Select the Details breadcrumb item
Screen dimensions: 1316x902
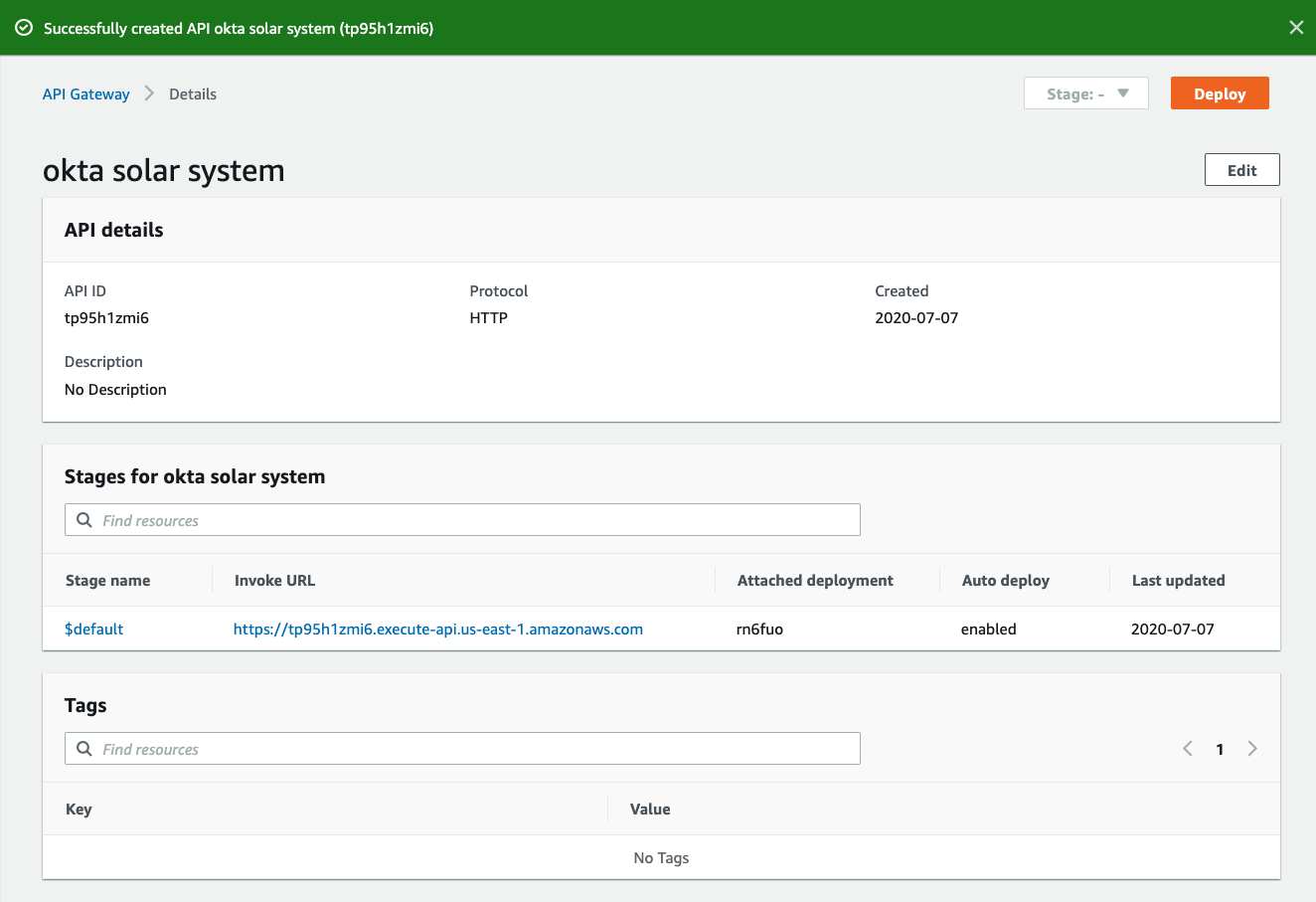(x=193, y=94)
